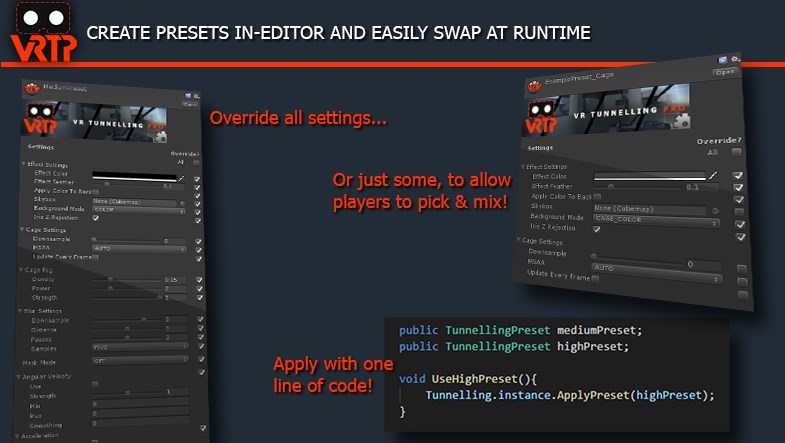Collapse Effect Settings section in MediumPreset panel
785x443 pixels.
(x=24, y=164)
